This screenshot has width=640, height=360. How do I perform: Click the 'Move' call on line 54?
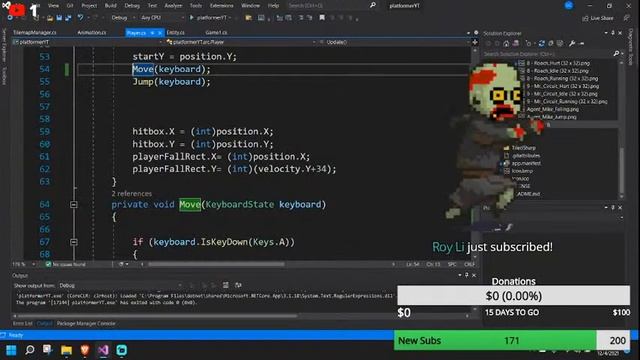click(143, 69)
